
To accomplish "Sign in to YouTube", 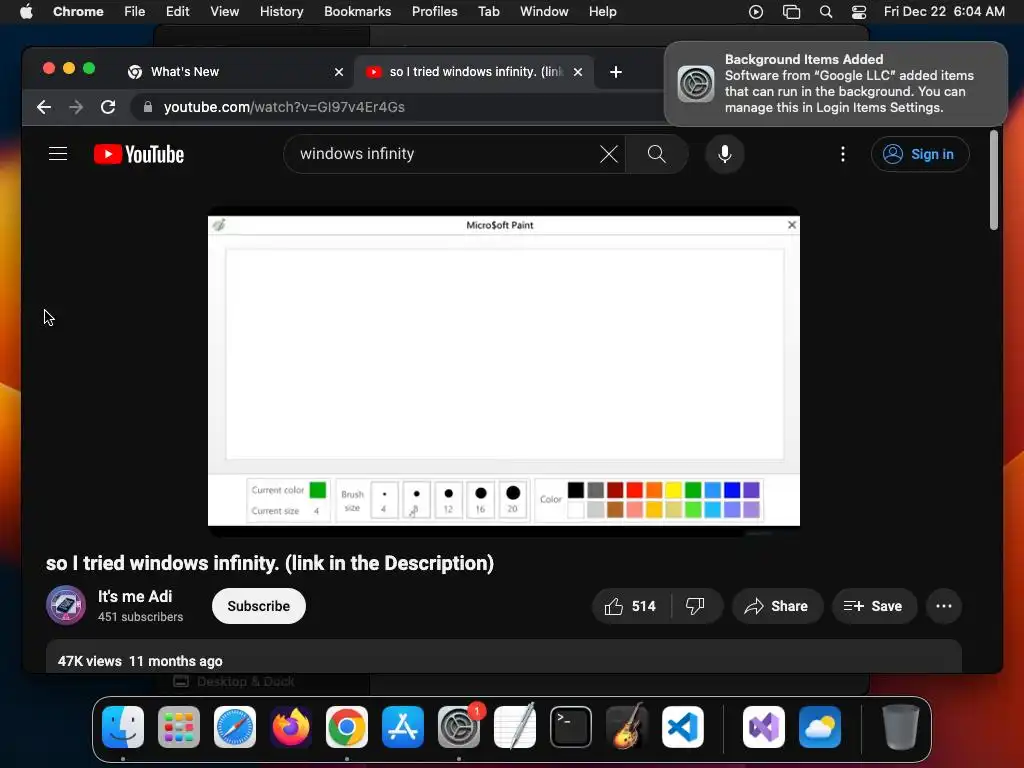I will point(920,154).
